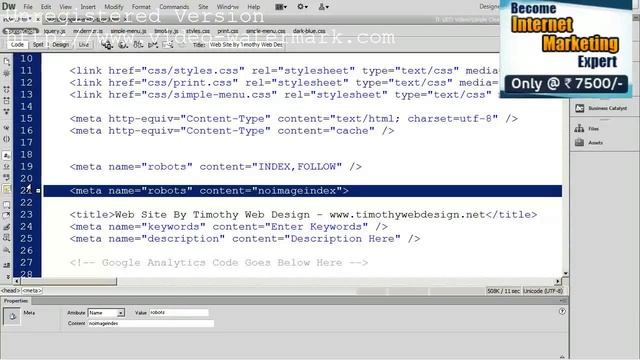The image size is (640, 360).
Task: Click Open Documents icon in coding toolbar
Action: pyautogui.click(x=7, y=62)
